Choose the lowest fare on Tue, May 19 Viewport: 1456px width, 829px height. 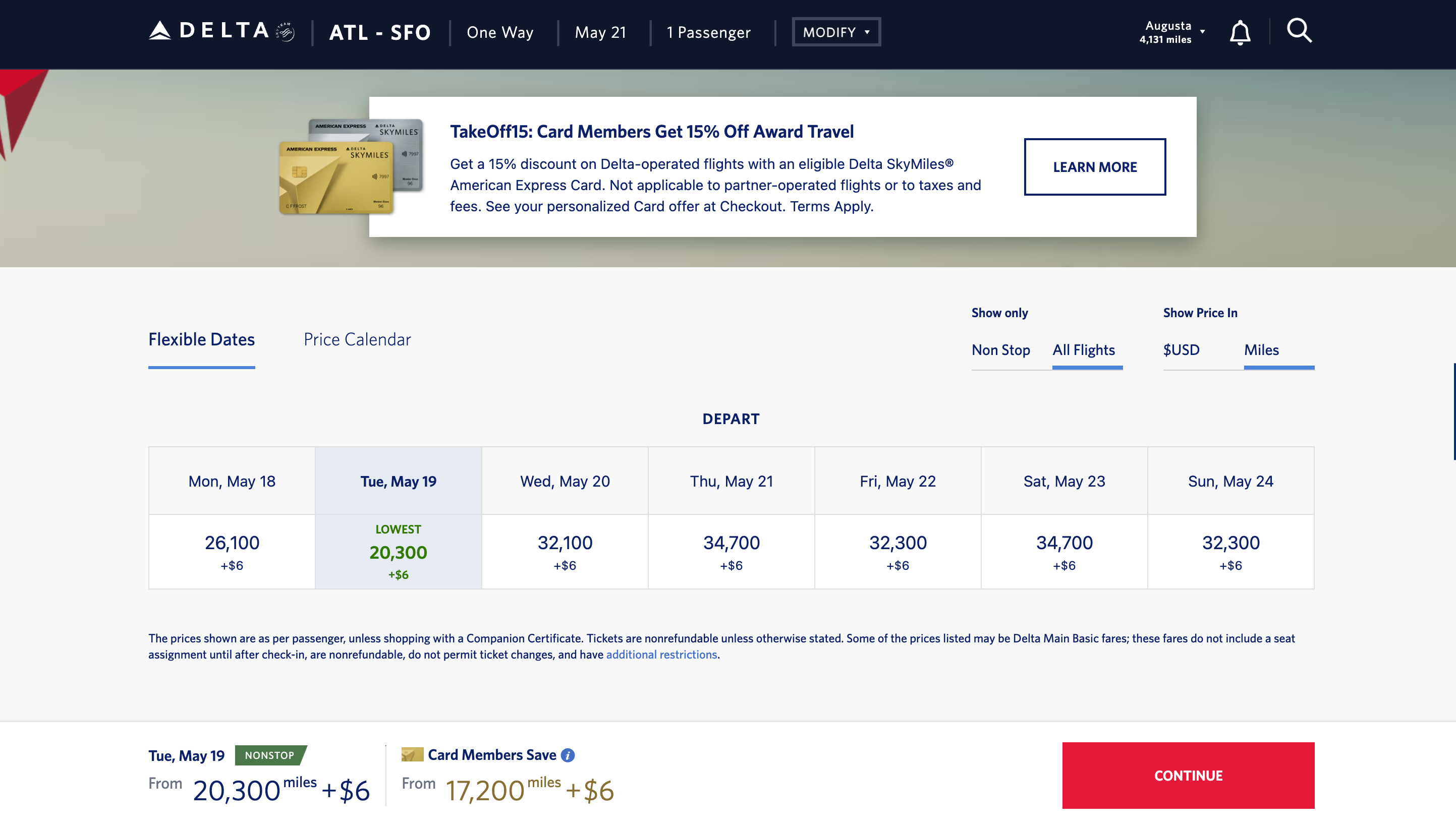click(x=398, y=551)
